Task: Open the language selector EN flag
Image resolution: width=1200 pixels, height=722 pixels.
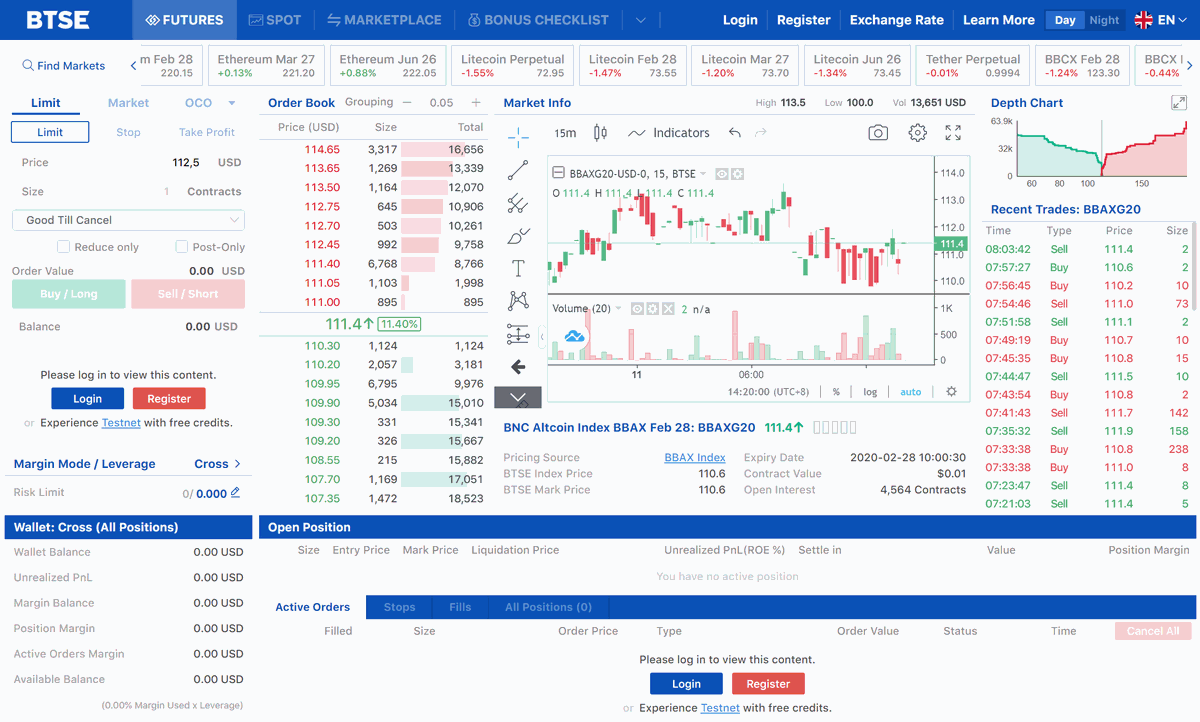Action: tap(1160, 20)
